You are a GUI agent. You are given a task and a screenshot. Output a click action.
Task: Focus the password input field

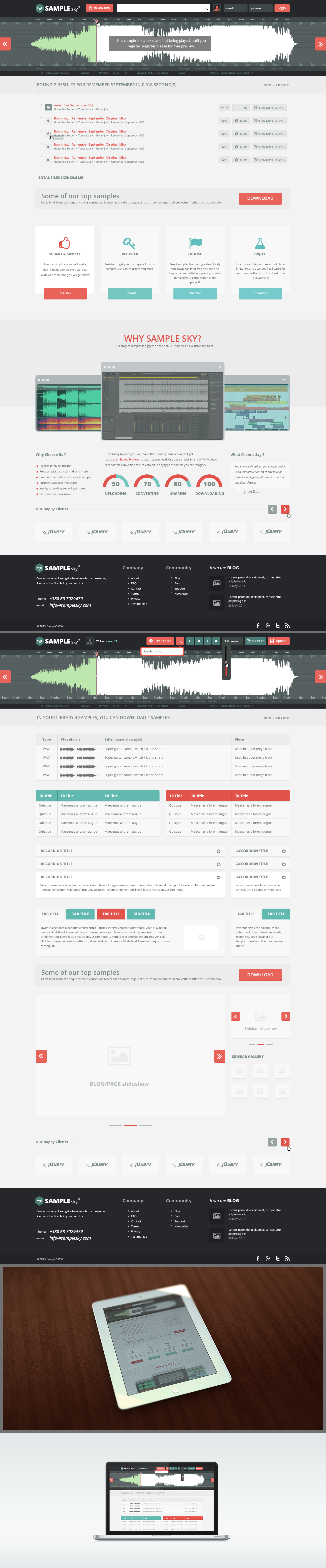261,8
